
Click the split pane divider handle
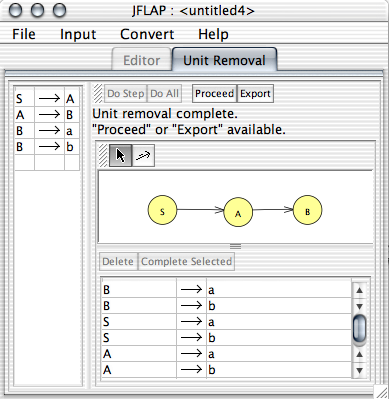coord(235,247)
